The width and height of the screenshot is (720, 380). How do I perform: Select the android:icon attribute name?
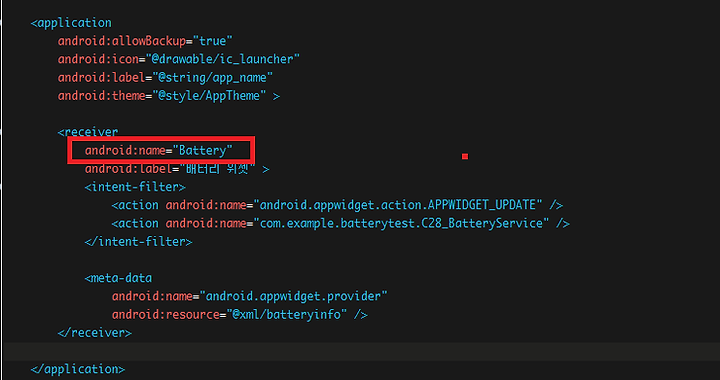[x=98, y=59]
